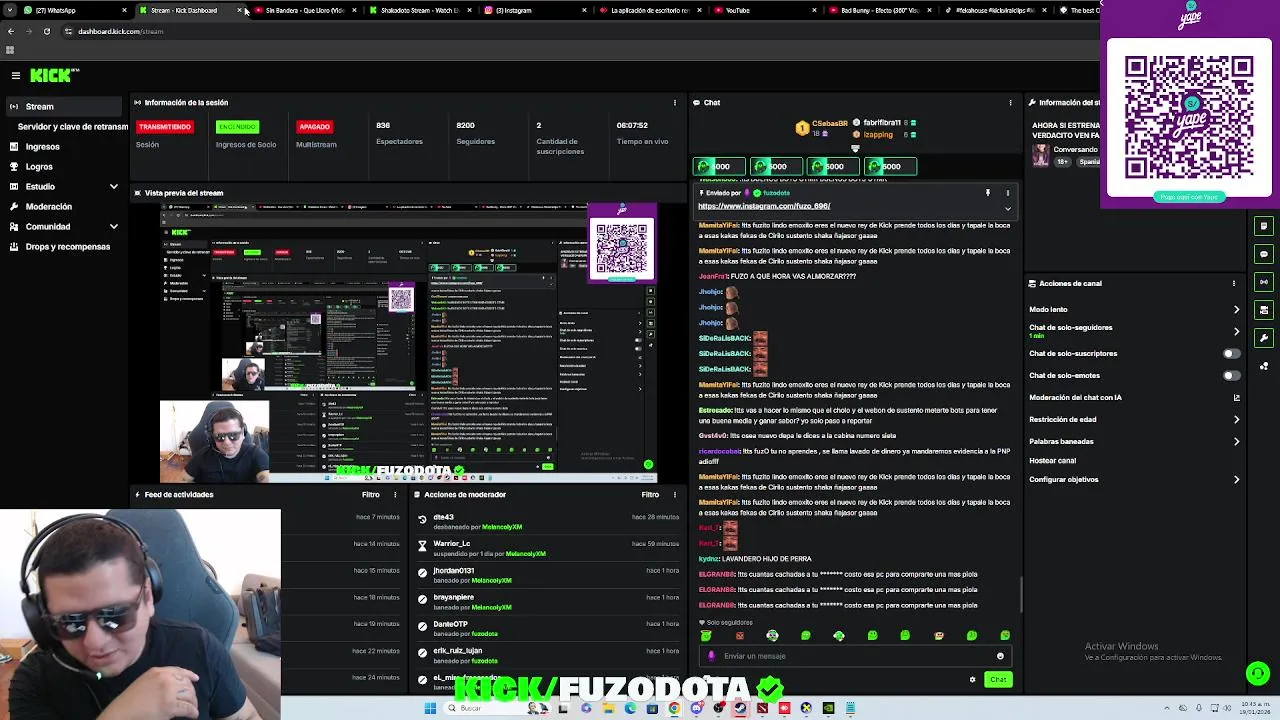Open Acciones de moderador Filtro
The image size is (1280, 720).
click(650, 494)
